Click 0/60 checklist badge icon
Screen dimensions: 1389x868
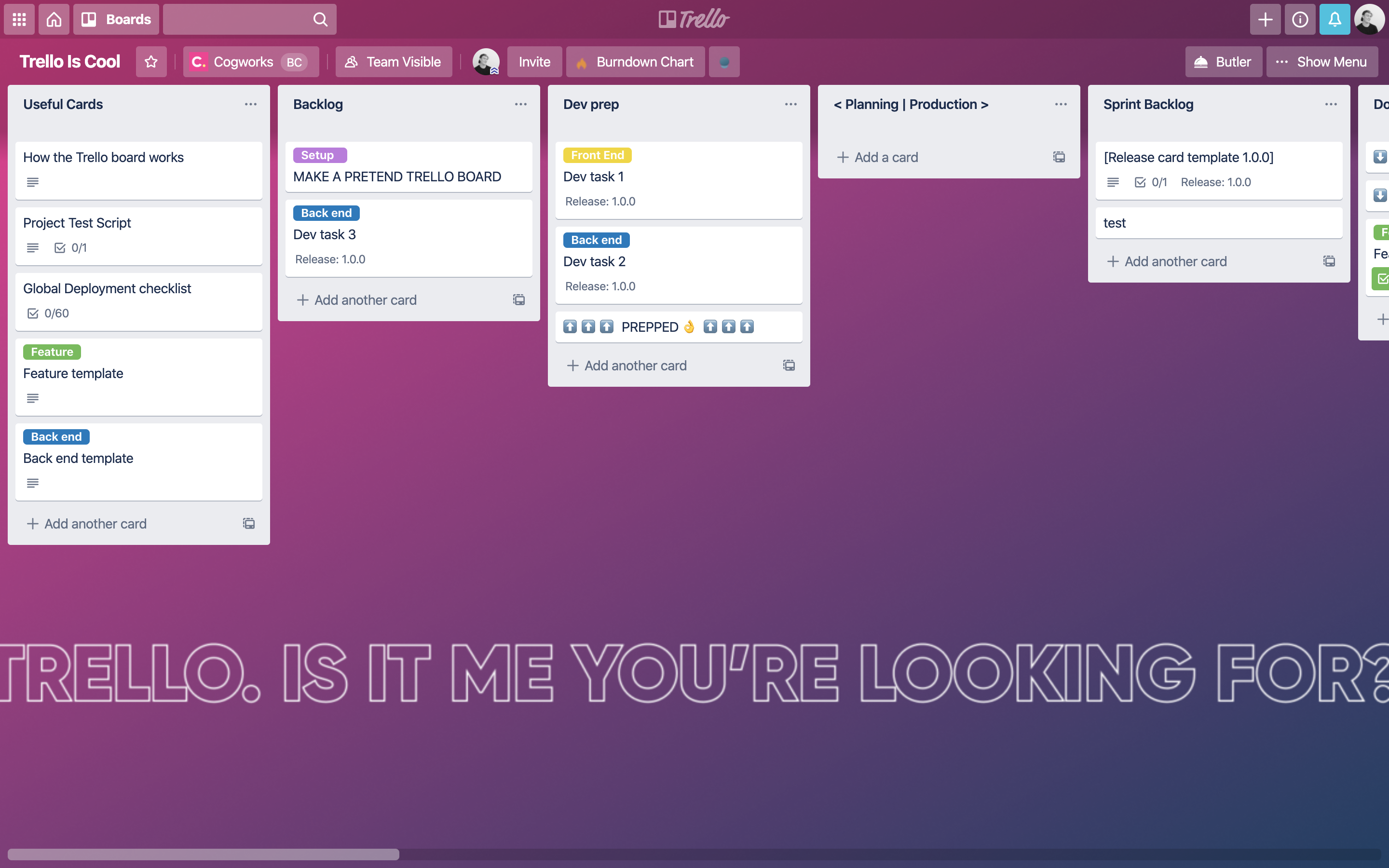(x=33, y=313)
